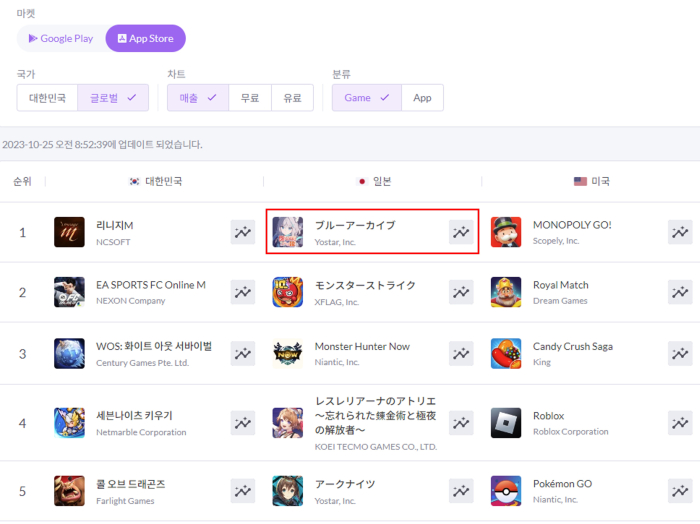
Task: Click the 세븐나이츠 키우기 game title
Action: pos(134,416)
